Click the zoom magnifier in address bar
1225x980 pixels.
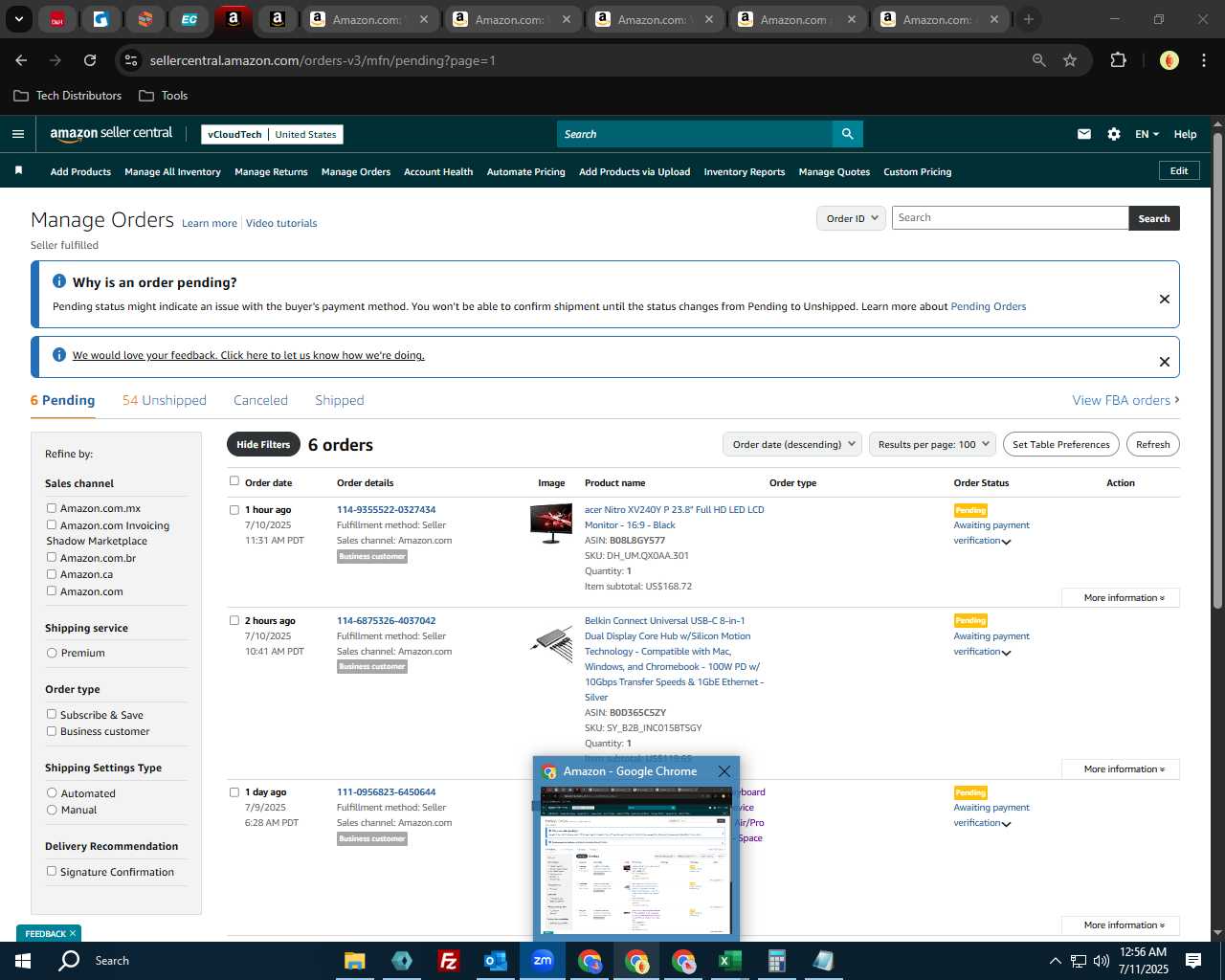(x=1039, y=60)
